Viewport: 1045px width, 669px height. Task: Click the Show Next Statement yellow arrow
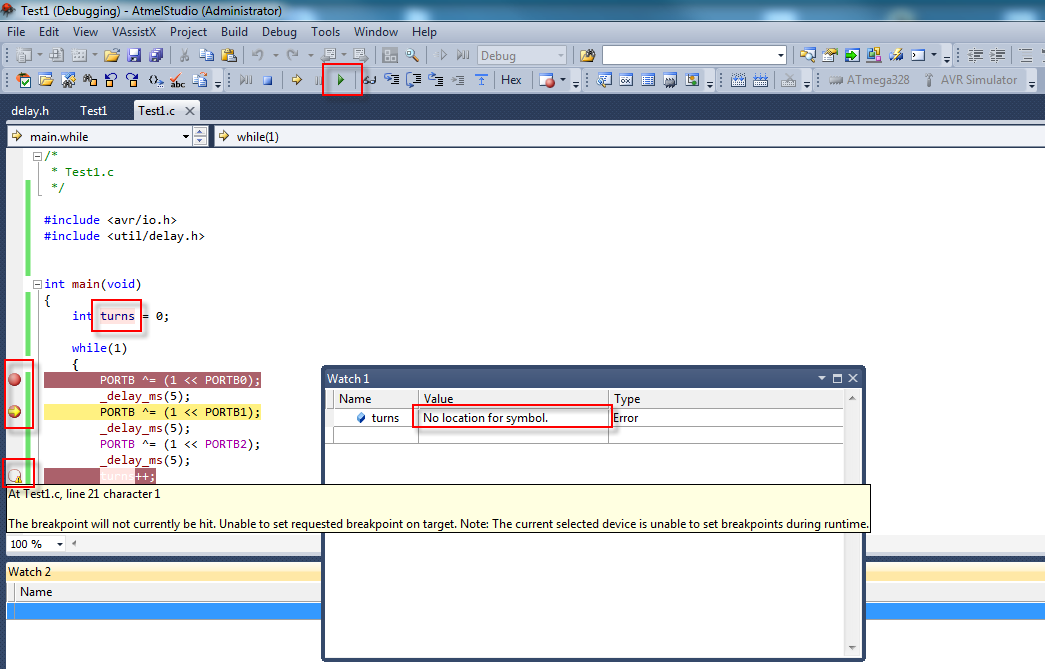(x=297, y=80)
